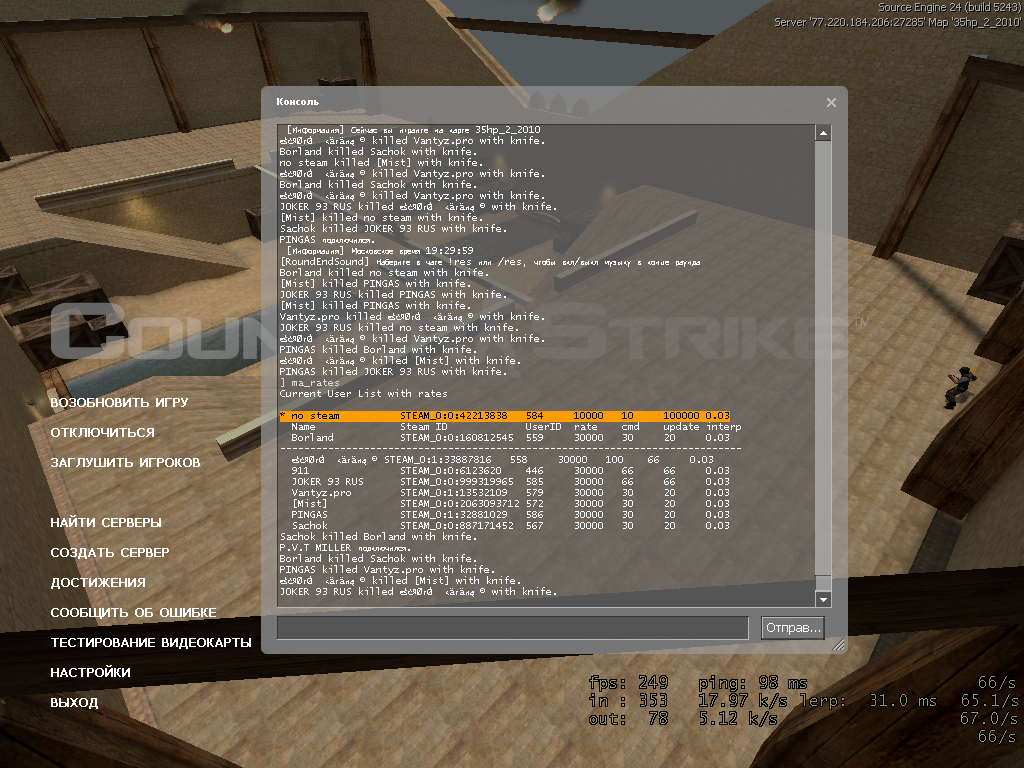Click the '[RoundEndSound]' message line
The image size is (1024, 768).
pyautogui.click(x=490, y=262)
